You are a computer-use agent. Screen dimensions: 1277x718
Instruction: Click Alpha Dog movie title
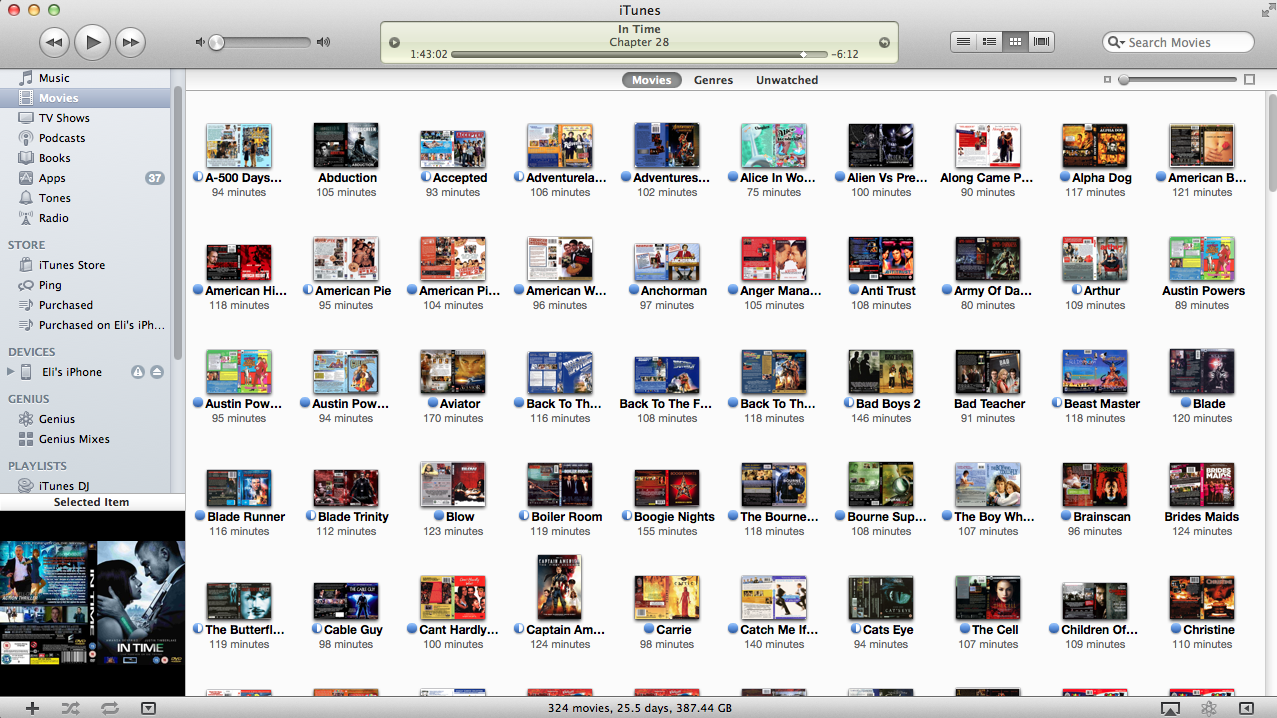click(1102, 178)
